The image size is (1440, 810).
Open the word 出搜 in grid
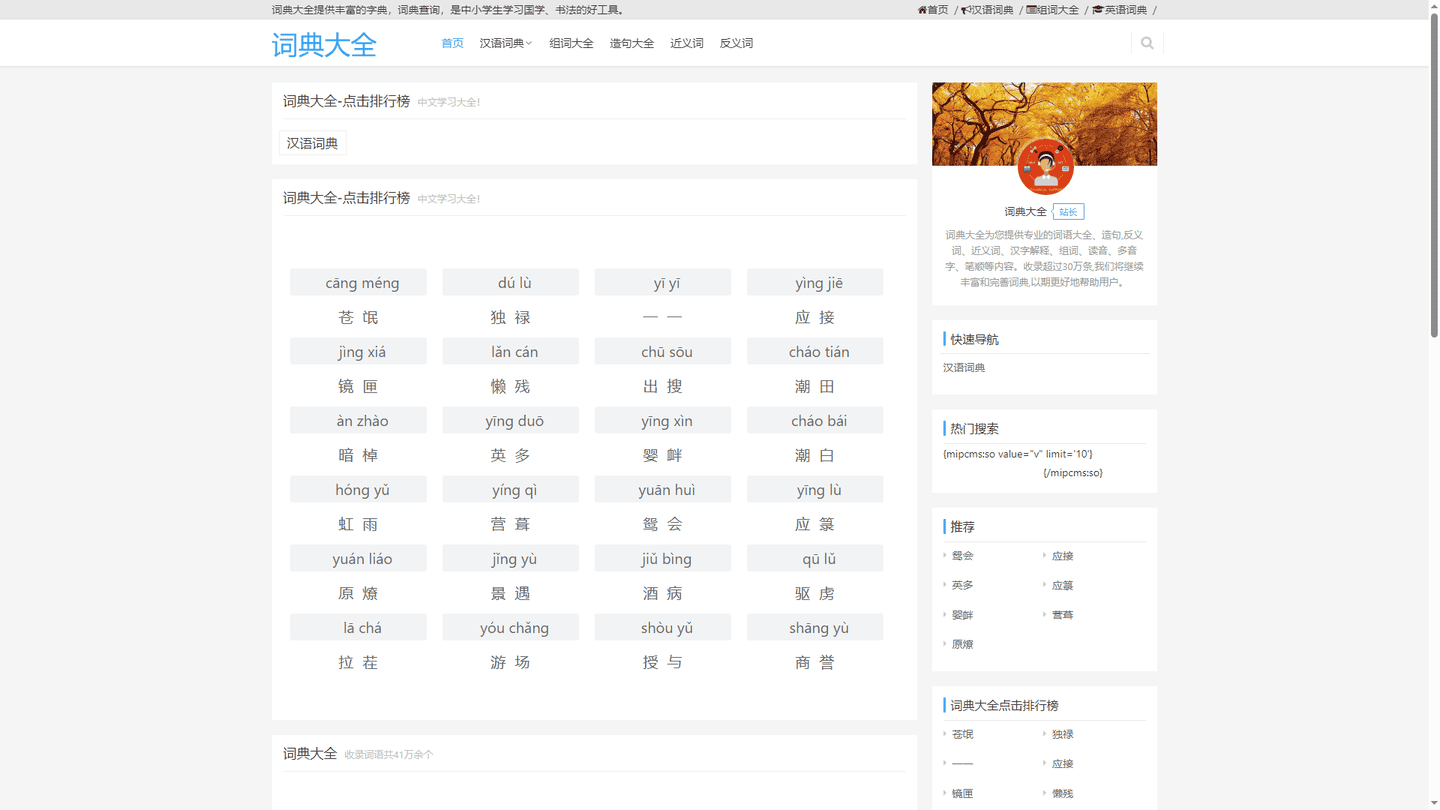pos(662,386)
